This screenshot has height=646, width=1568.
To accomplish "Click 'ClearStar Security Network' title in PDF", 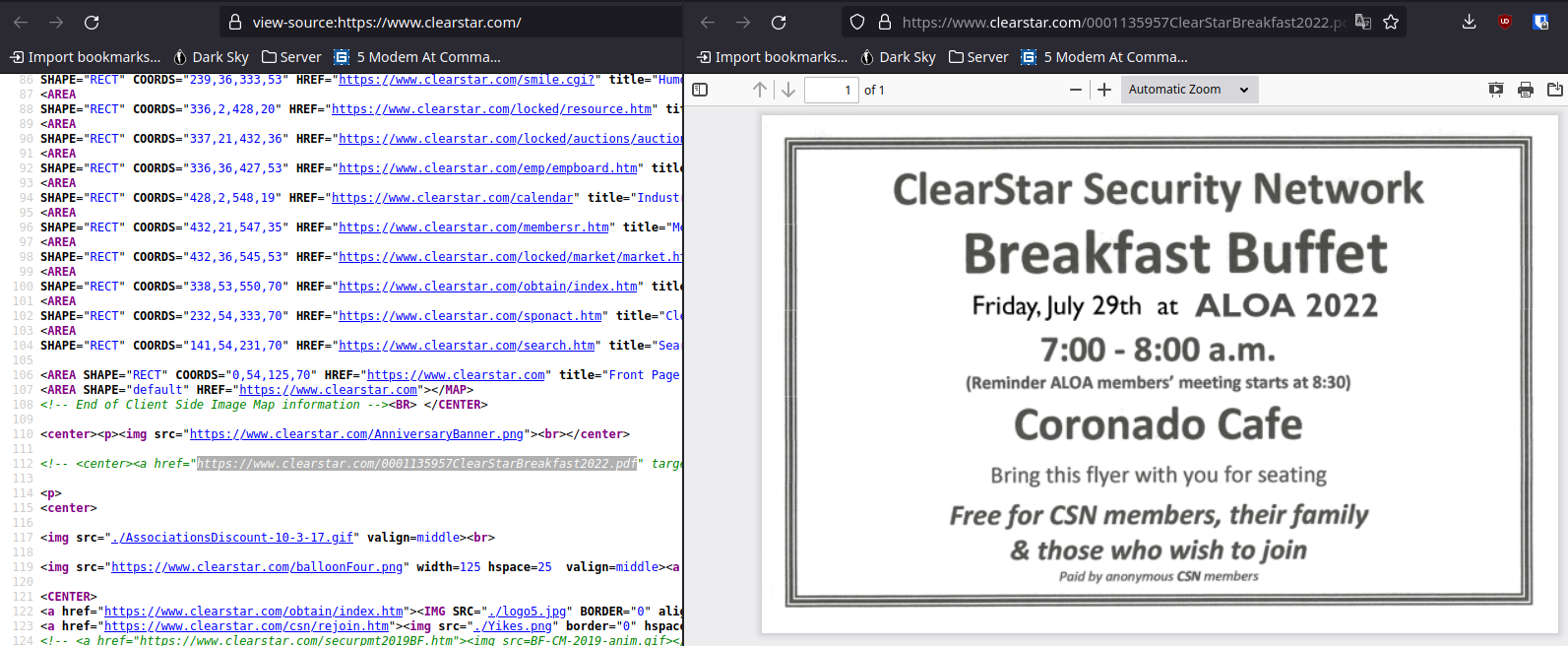I will click(1159, 189).
